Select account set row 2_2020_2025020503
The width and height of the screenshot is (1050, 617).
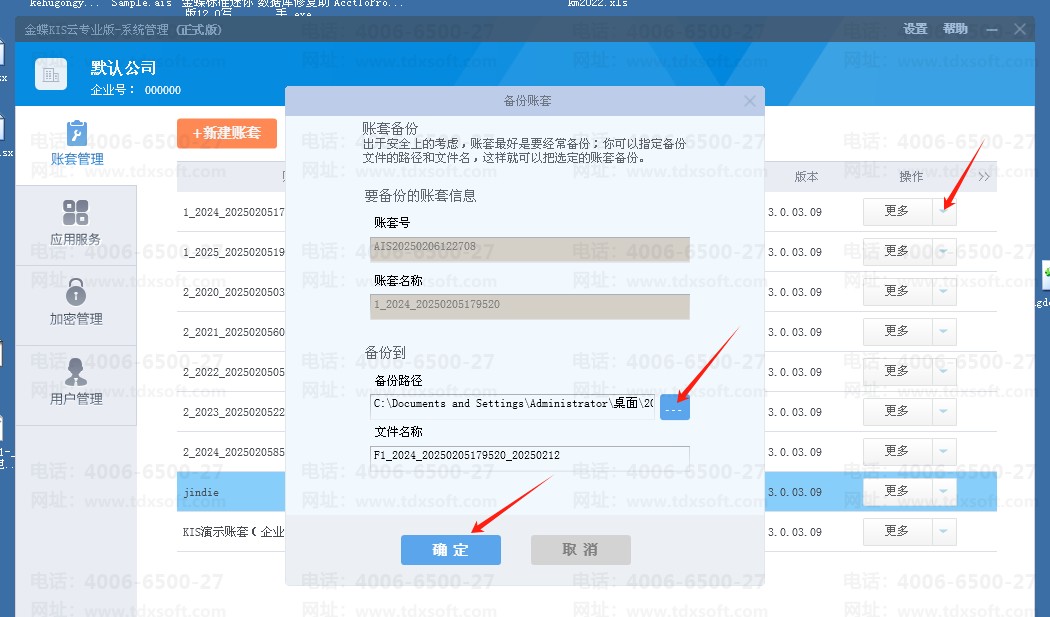[x=587, y=292]
